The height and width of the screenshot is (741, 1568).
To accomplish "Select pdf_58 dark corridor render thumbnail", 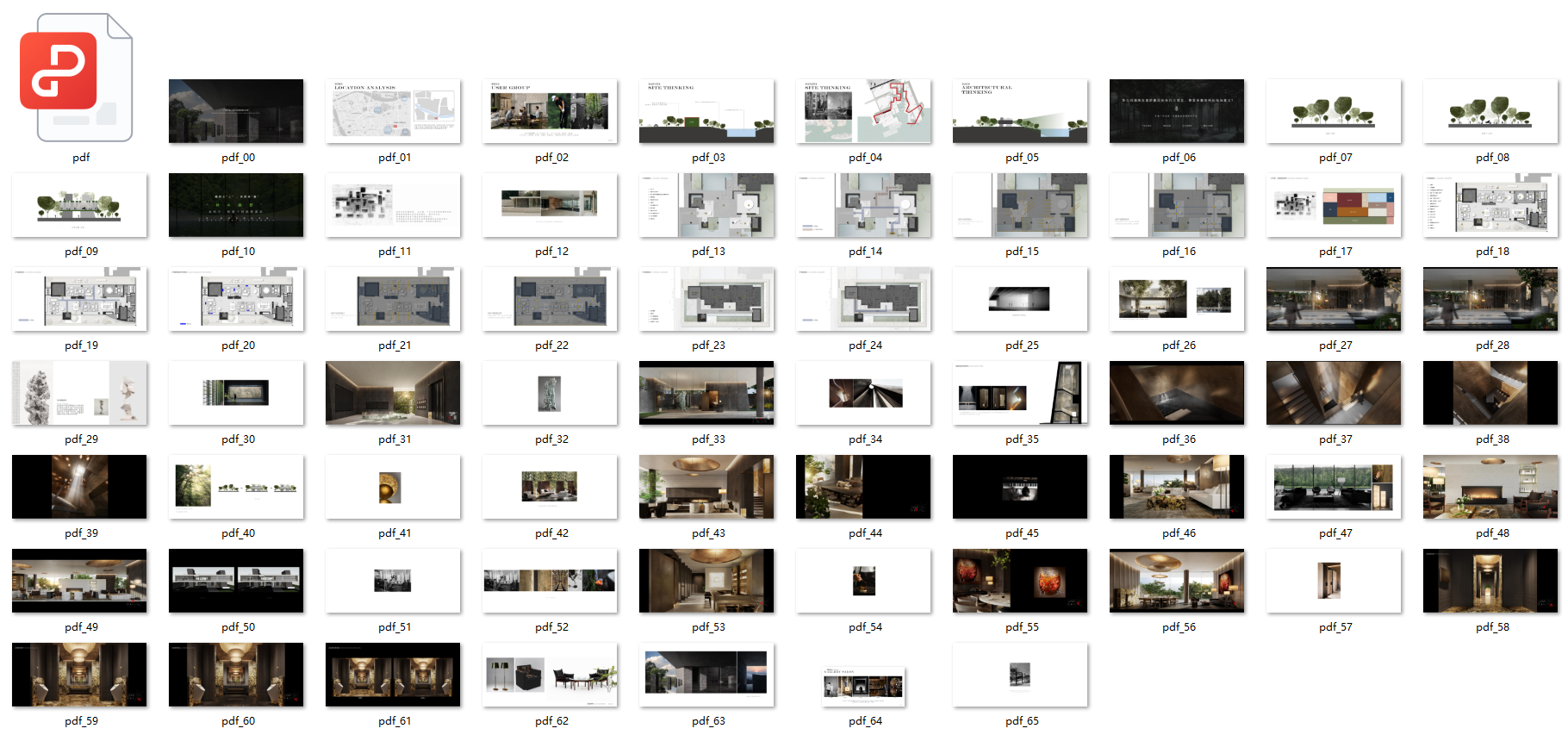I will pos(1490,581).
